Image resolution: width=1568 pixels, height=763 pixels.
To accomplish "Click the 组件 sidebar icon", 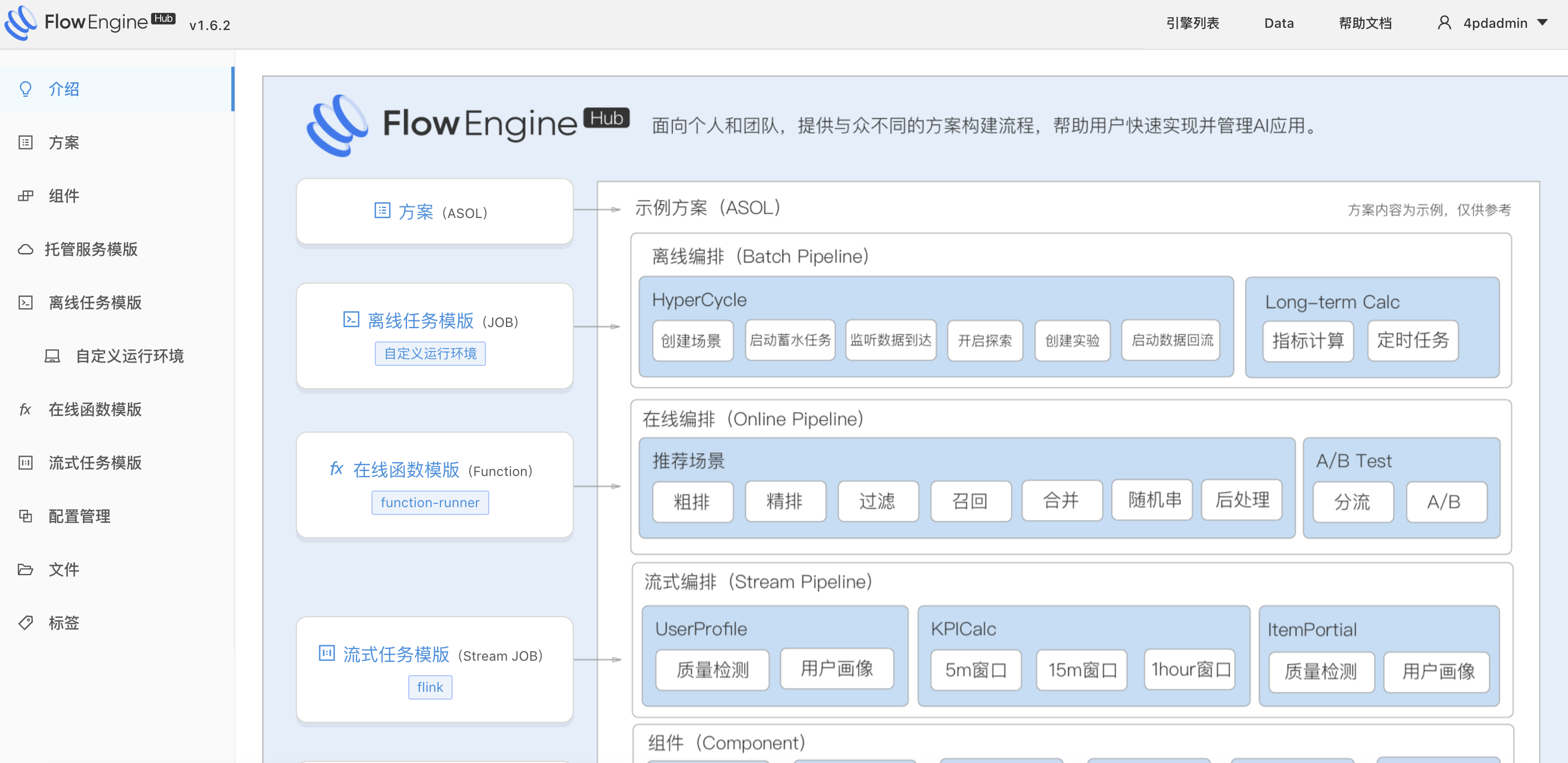I will point(25,195).
